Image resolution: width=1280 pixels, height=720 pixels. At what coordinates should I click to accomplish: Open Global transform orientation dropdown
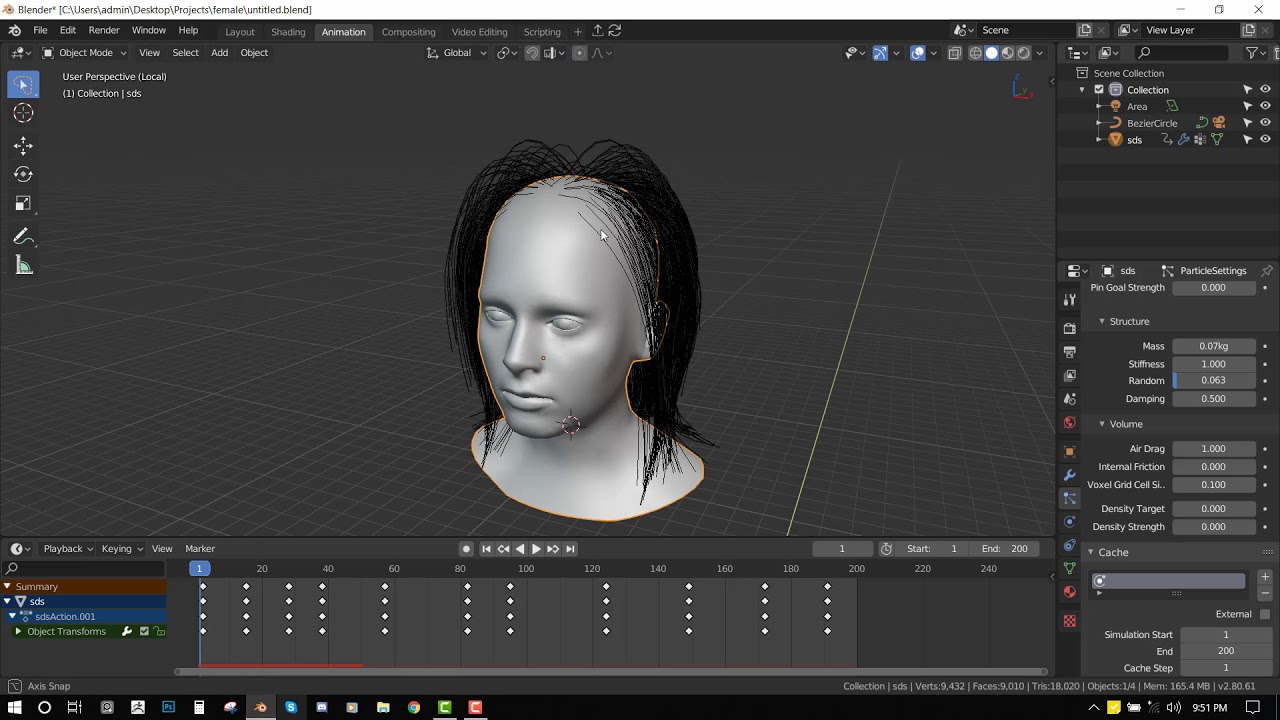click(457, 53)
